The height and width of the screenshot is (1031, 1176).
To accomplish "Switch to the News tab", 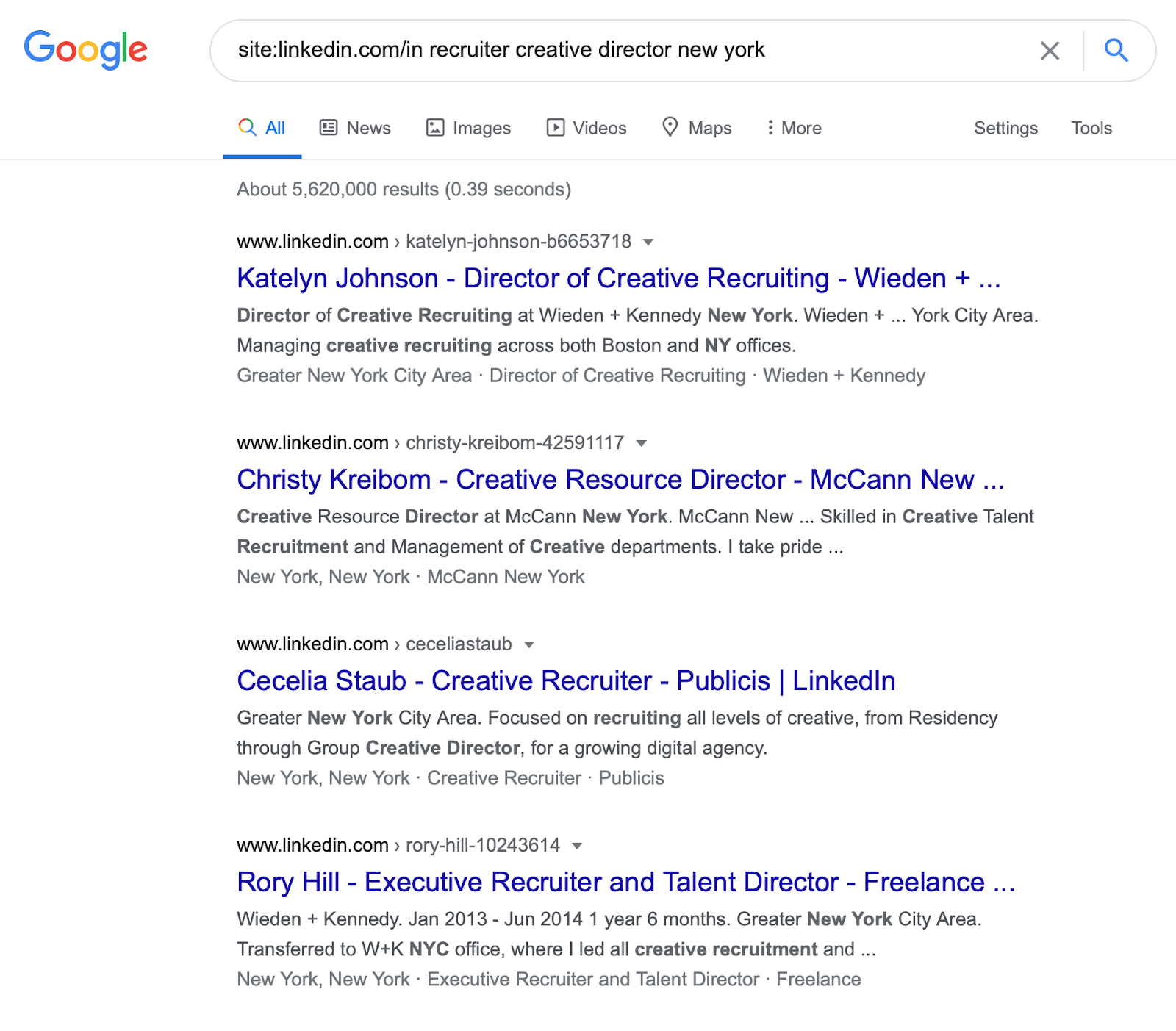I will click(x=355, y=128).
